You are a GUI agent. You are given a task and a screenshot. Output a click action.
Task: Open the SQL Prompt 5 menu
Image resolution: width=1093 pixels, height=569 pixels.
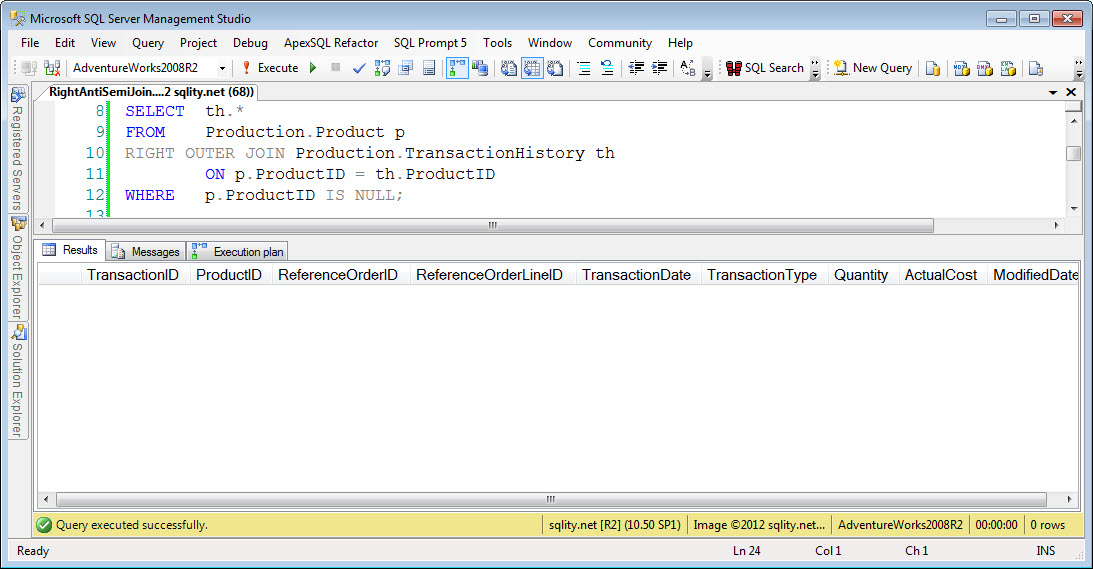pos(430,43)
